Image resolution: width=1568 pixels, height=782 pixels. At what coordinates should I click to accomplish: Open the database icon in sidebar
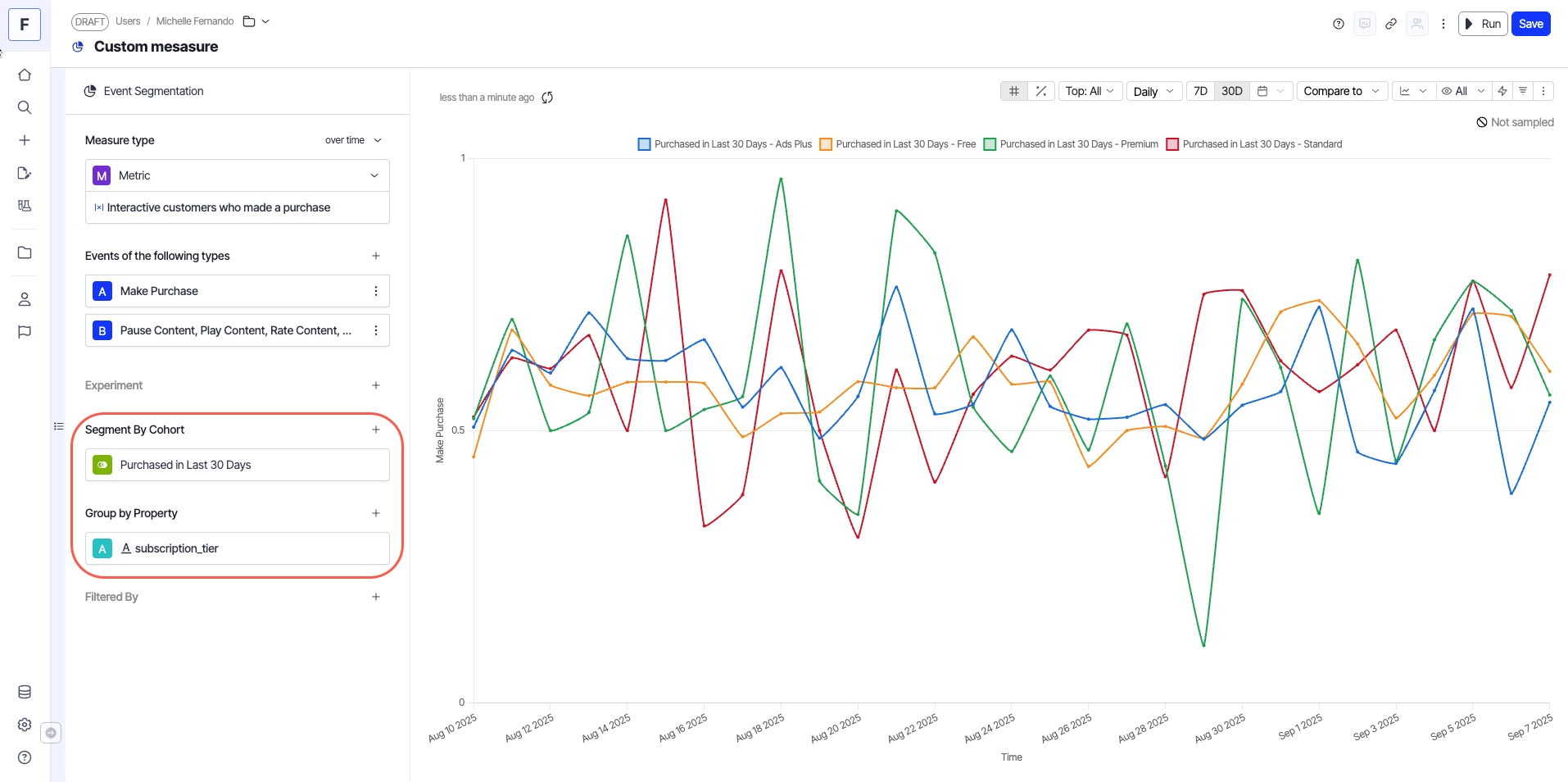(x=25, y=692)
